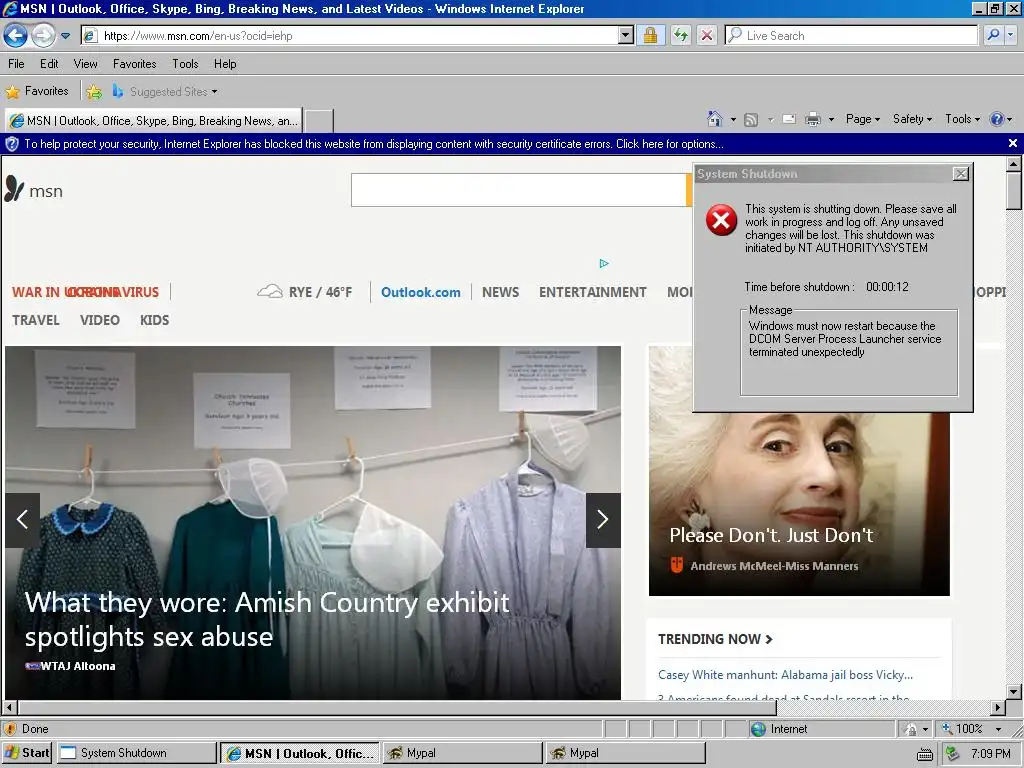Click the Read Mail icon
The width and height of the screenshot is (1024, 768).
(789, 120)
